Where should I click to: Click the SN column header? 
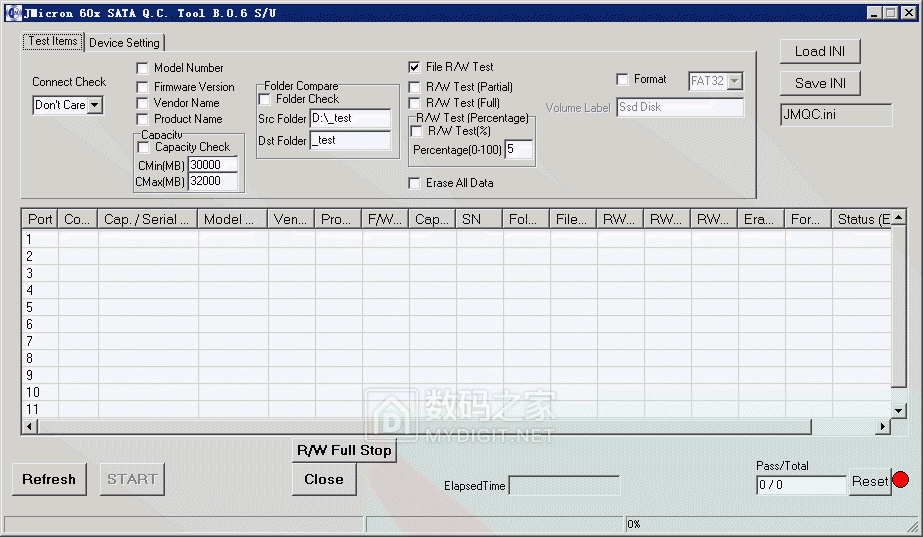[479, 219]
